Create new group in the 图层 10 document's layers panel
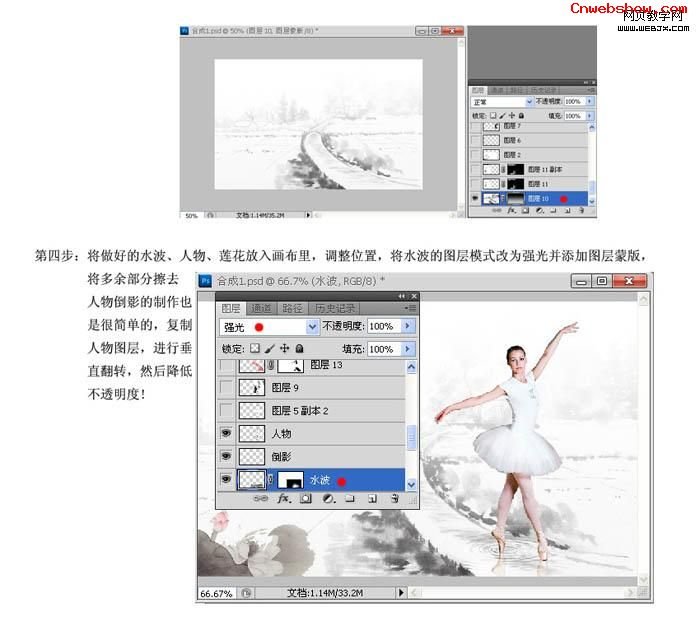This screenshot has width=700, height=626. [x=554, y=210]
